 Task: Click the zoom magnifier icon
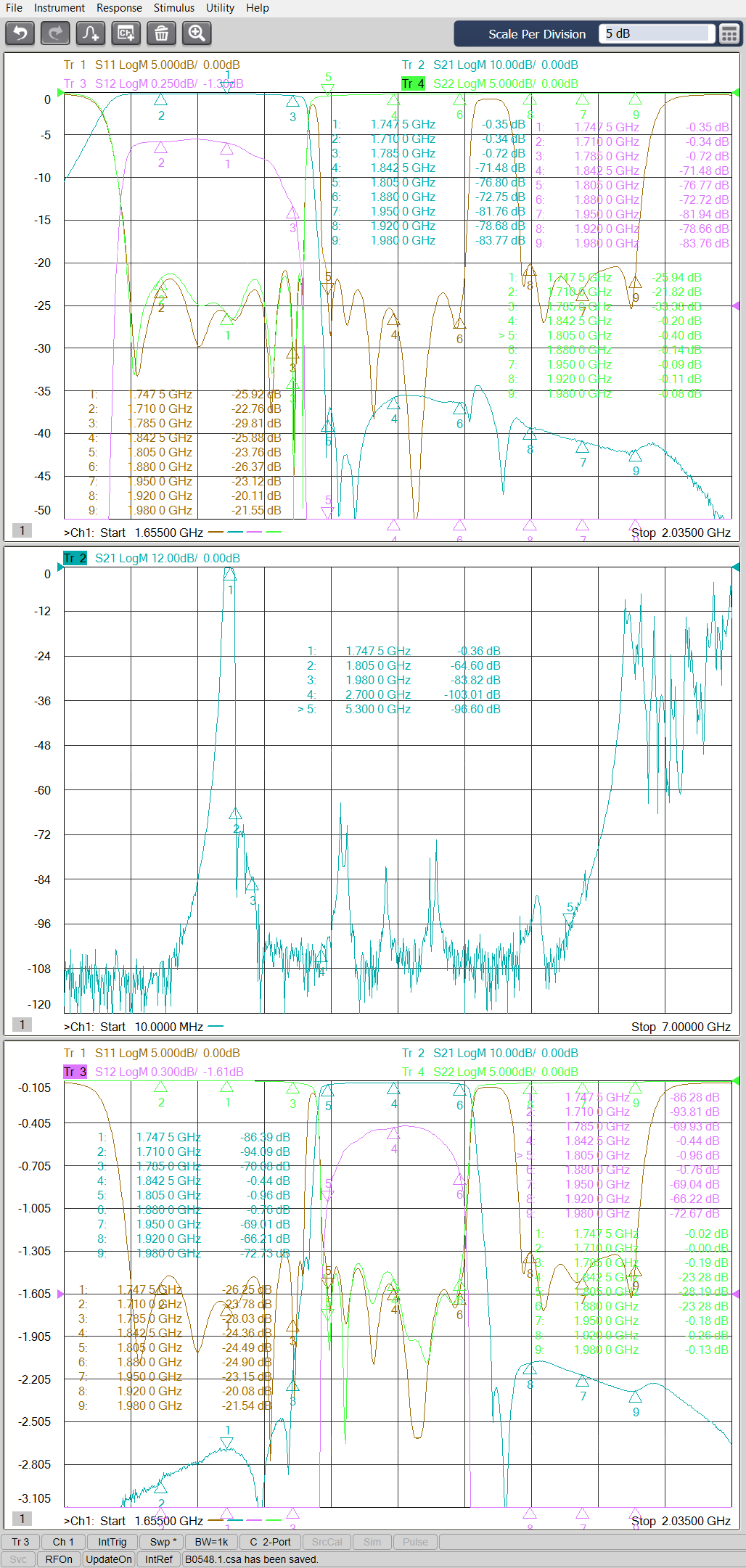pos(197,33)
